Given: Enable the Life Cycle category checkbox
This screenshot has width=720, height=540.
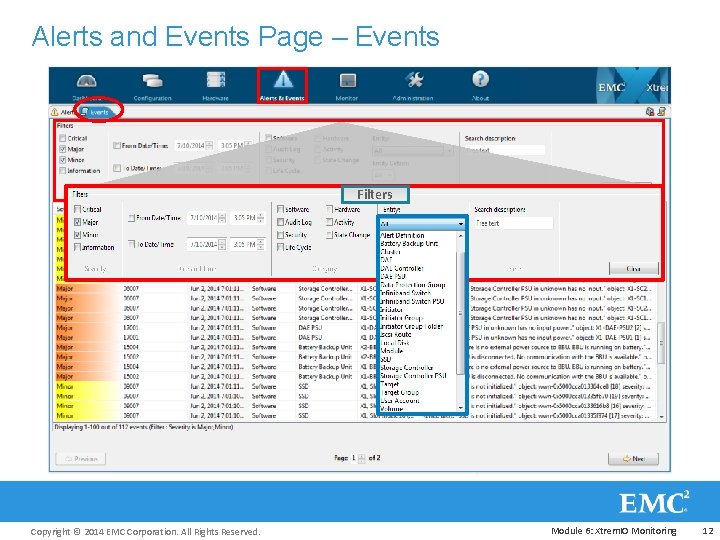Looking at the screenshot, I should 280,248.
